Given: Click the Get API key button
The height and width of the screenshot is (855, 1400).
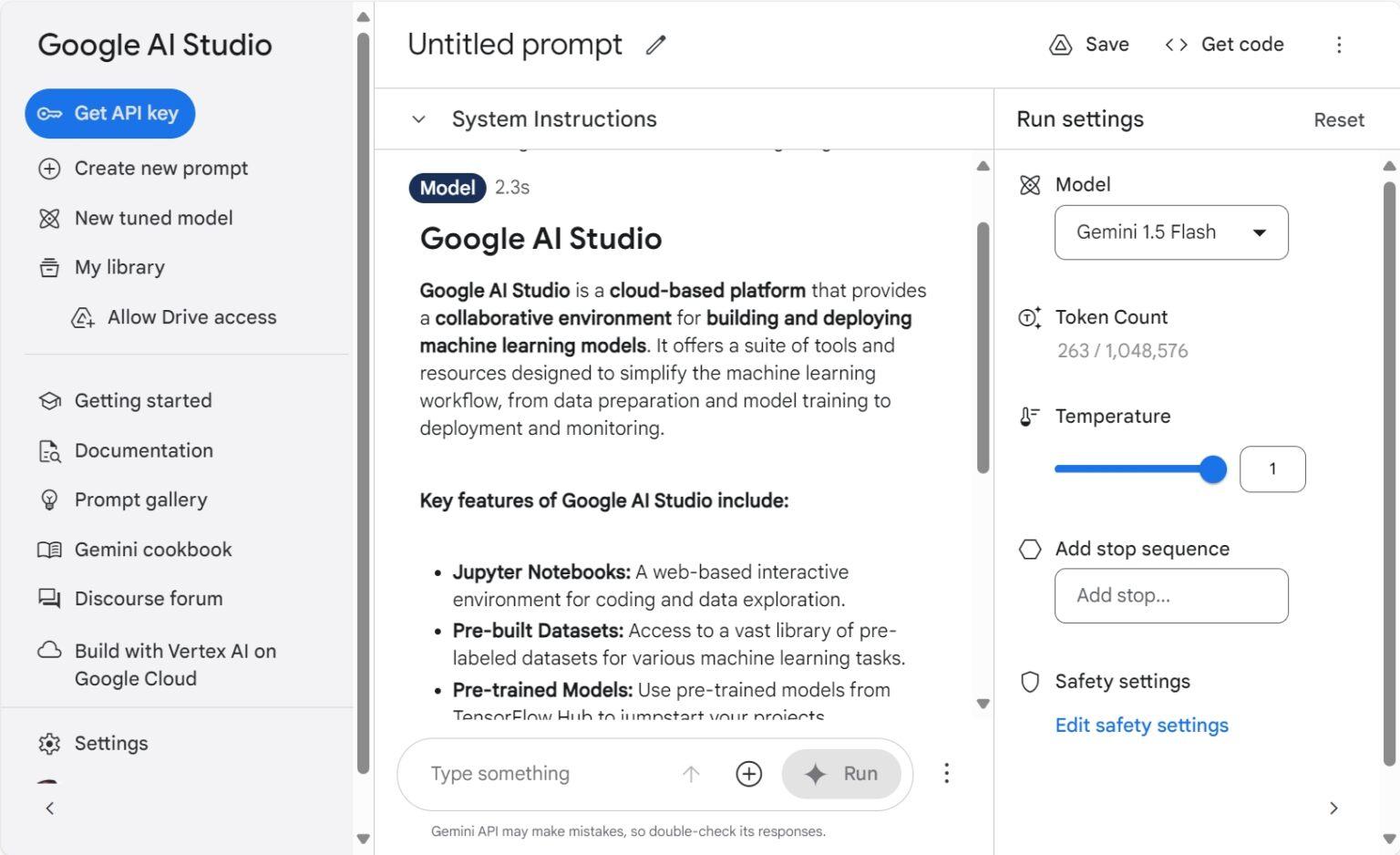Looking at the screenshot, I should (110, 114).
